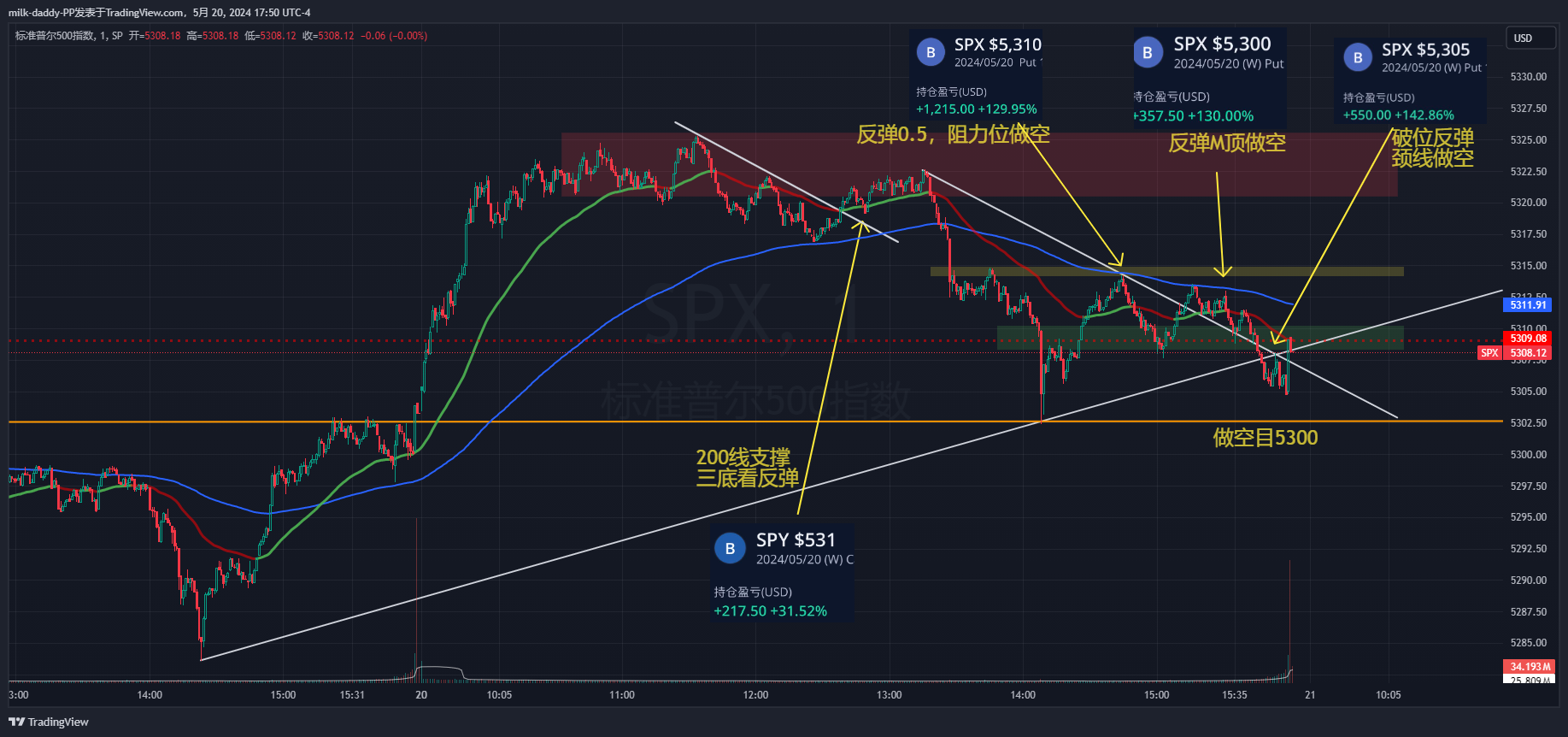Image resolution: width=1568 pixels, height=737 pixels.
Task: Click the B icon on SPX $5,305 card
Action: 1357,57
